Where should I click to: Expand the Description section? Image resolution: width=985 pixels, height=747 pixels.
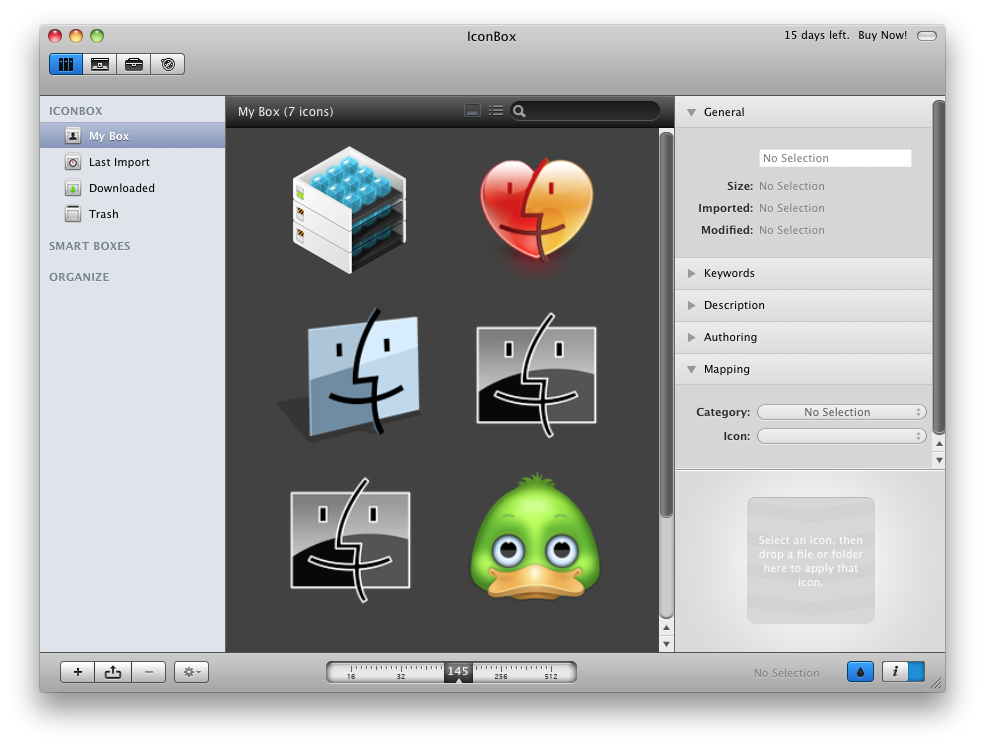pyautogui.click(x=692, y=305)
